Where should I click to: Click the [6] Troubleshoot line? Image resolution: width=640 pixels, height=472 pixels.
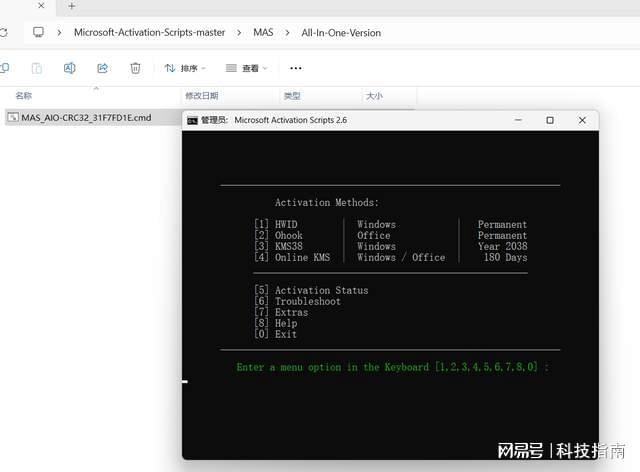297,301
